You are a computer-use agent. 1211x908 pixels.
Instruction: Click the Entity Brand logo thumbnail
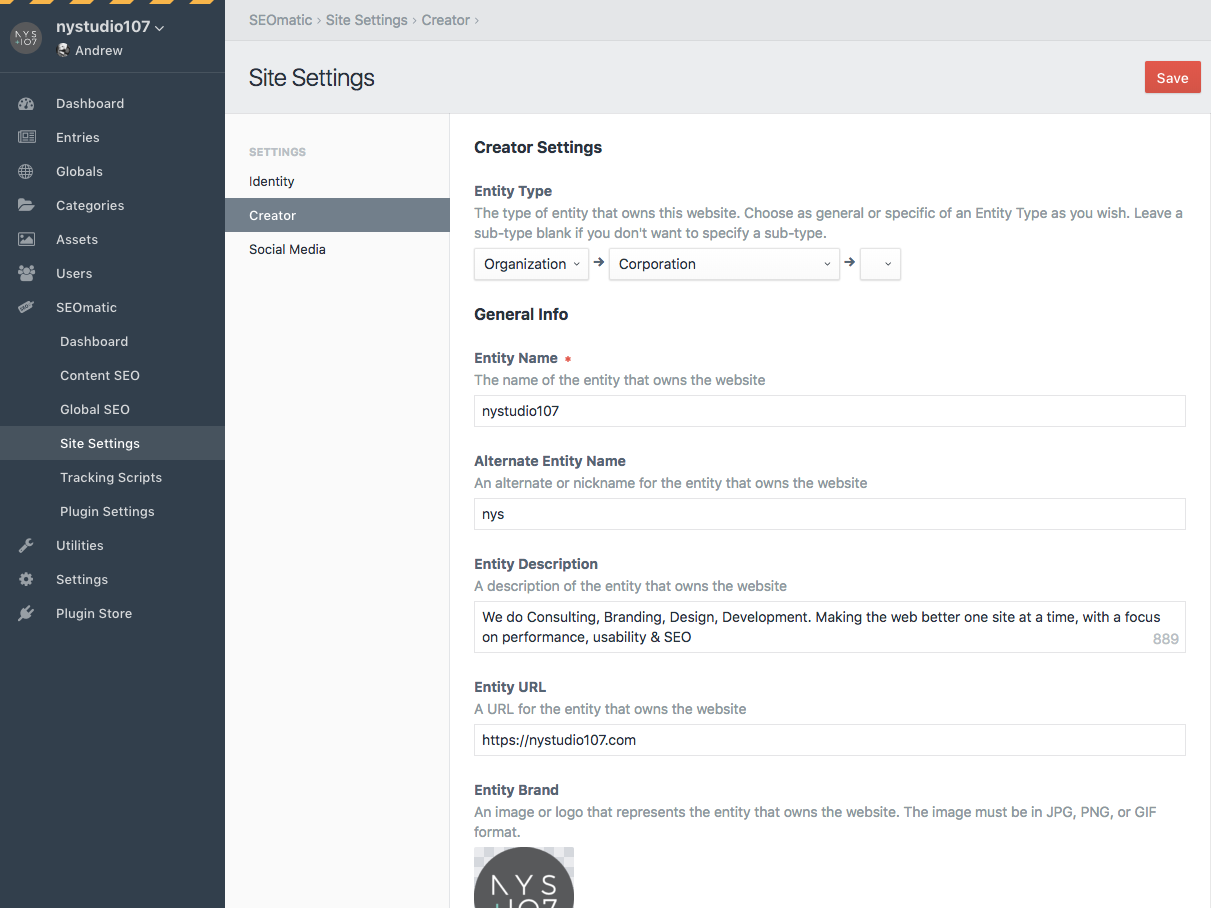point(524,878)
